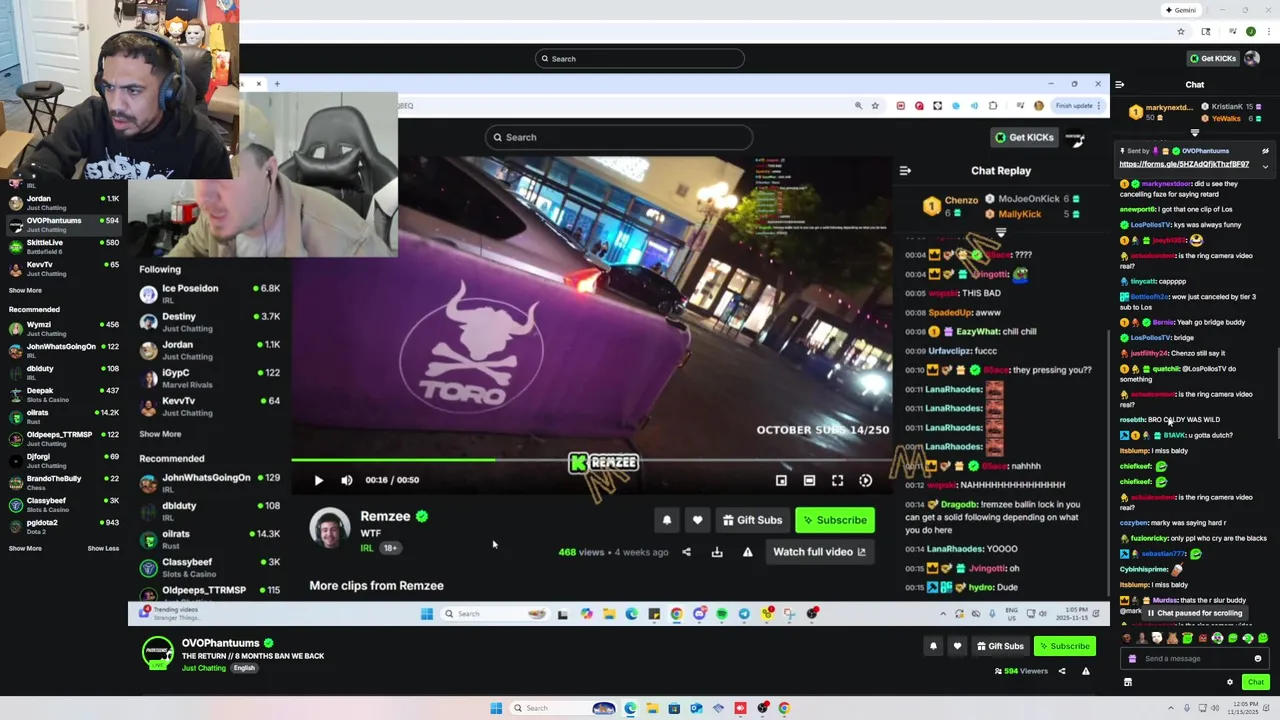Viewport: 1280px width, 720px height.
Task: Click bottom taskbar Search box
Action: pyautogui.click(x=562, y=708)
